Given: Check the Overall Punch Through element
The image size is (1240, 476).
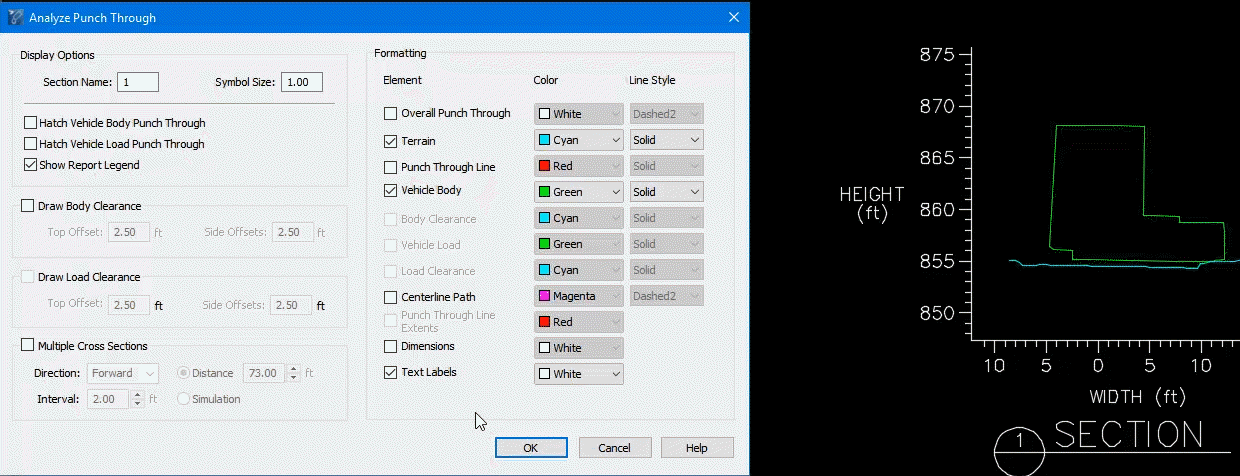Looking at the screenshot, I should click(x=391, y=114).
